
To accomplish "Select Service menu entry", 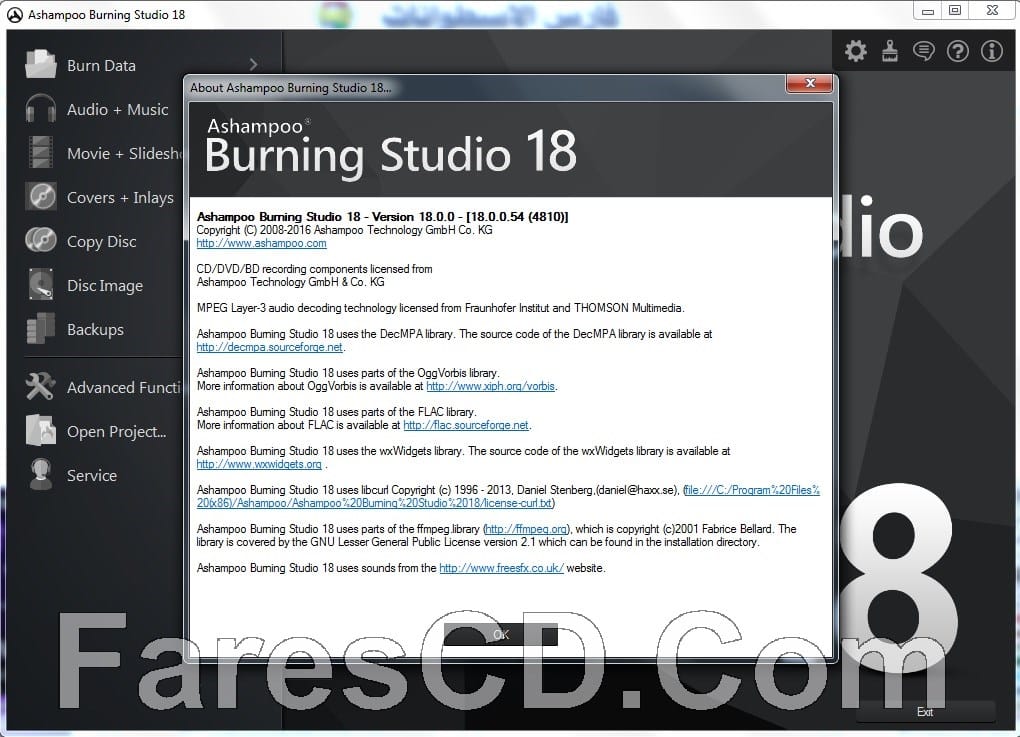I will [x=92, y=476].
